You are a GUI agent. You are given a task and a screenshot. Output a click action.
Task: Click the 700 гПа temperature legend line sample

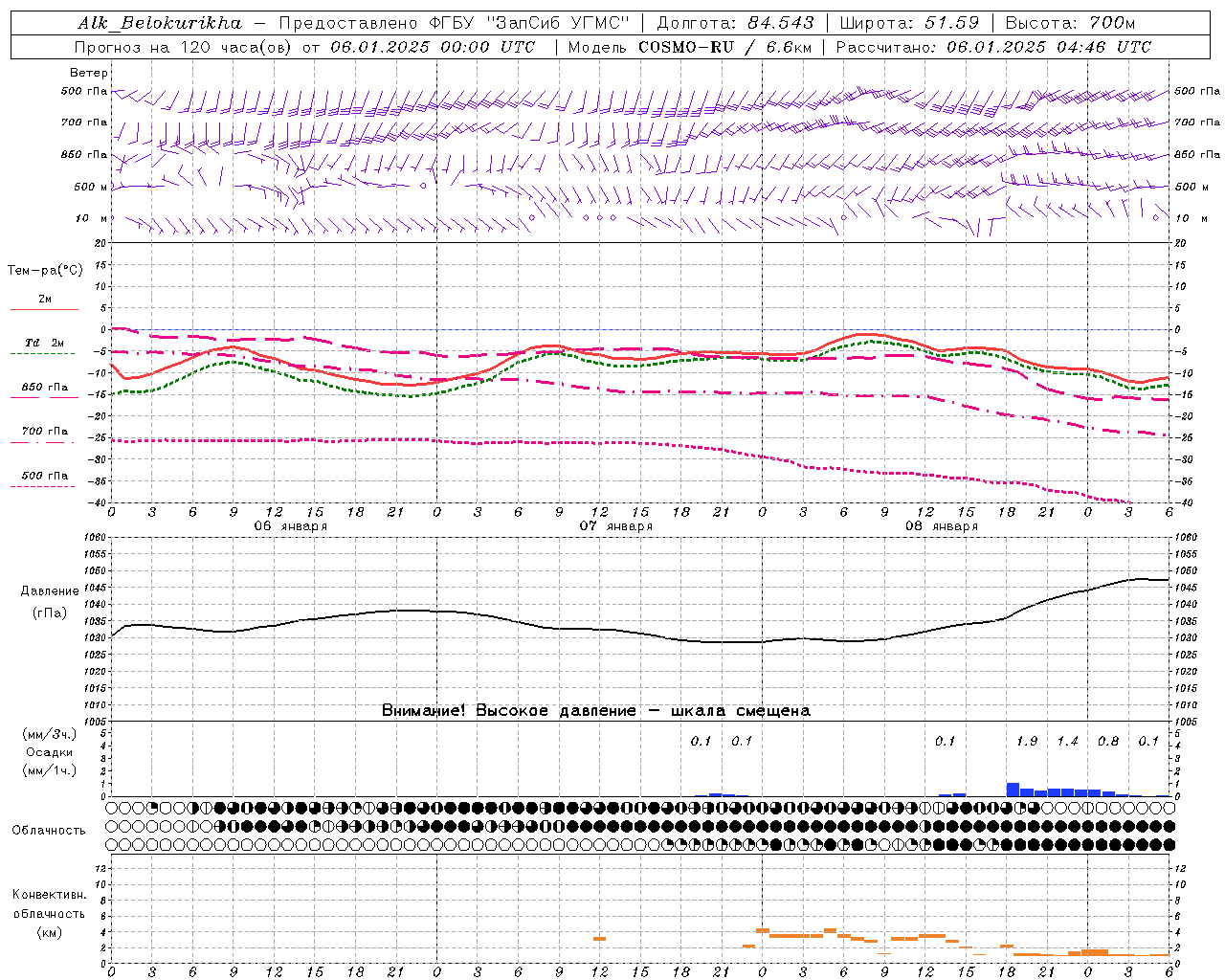click(42, 442)
